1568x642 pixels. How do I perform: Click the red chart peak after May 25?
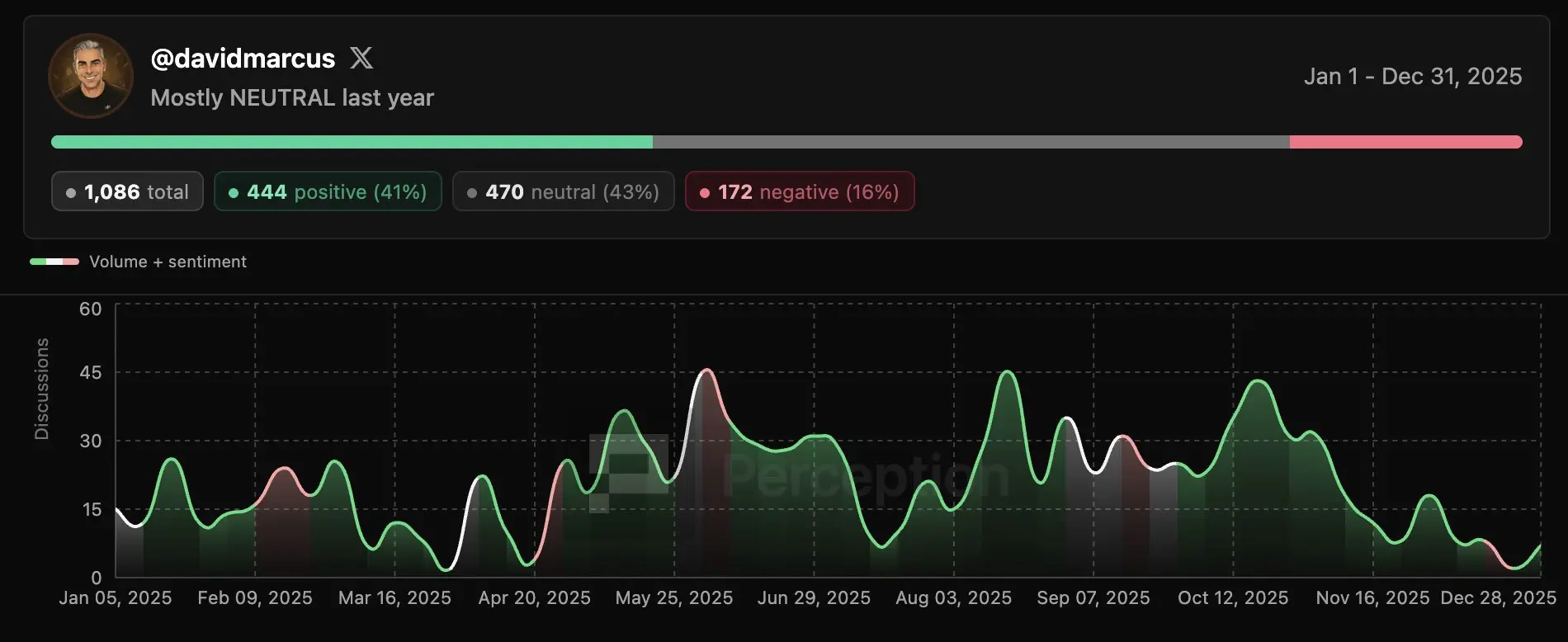click(706, 370)
